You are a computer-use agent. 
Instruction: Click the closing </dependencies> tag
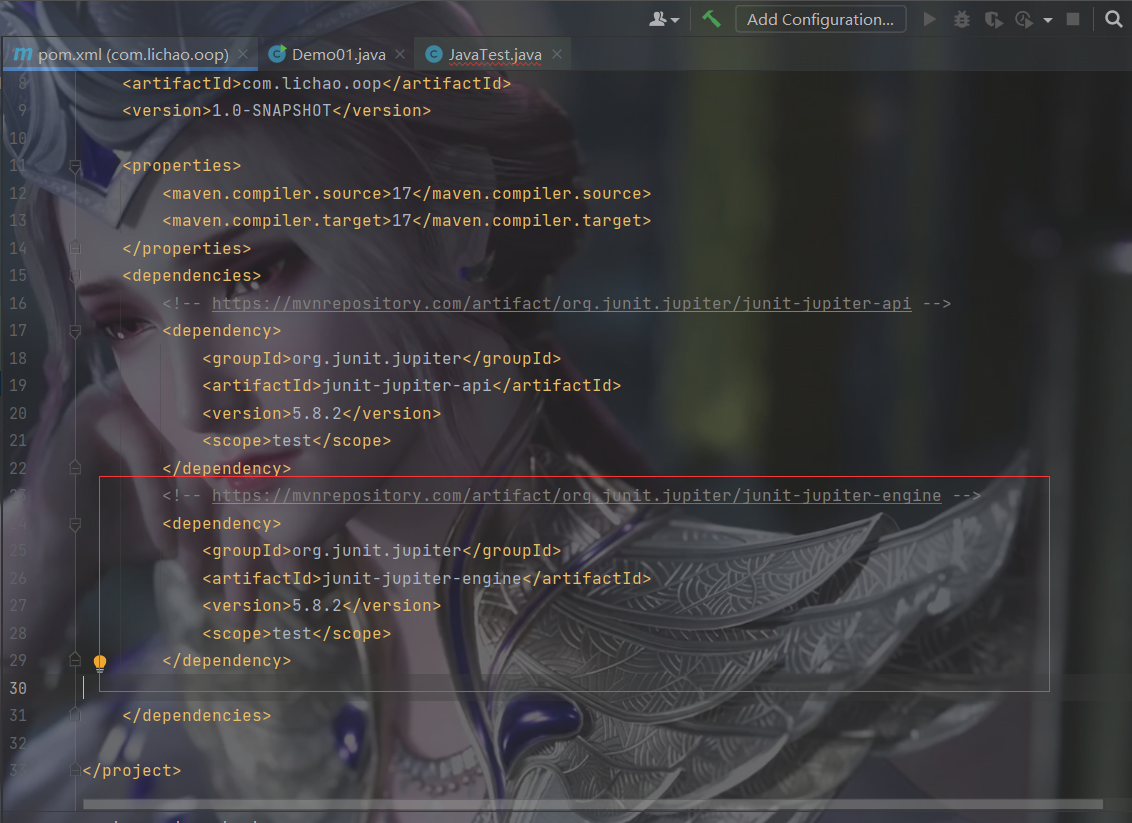(x=196, y=715)
